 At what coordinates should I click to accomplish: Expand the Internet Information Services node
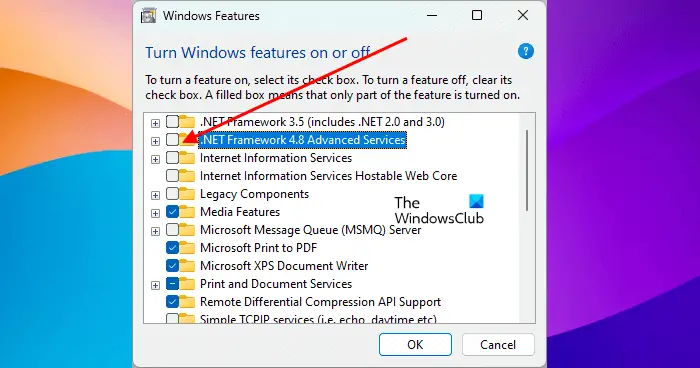[x=155, y=159]
